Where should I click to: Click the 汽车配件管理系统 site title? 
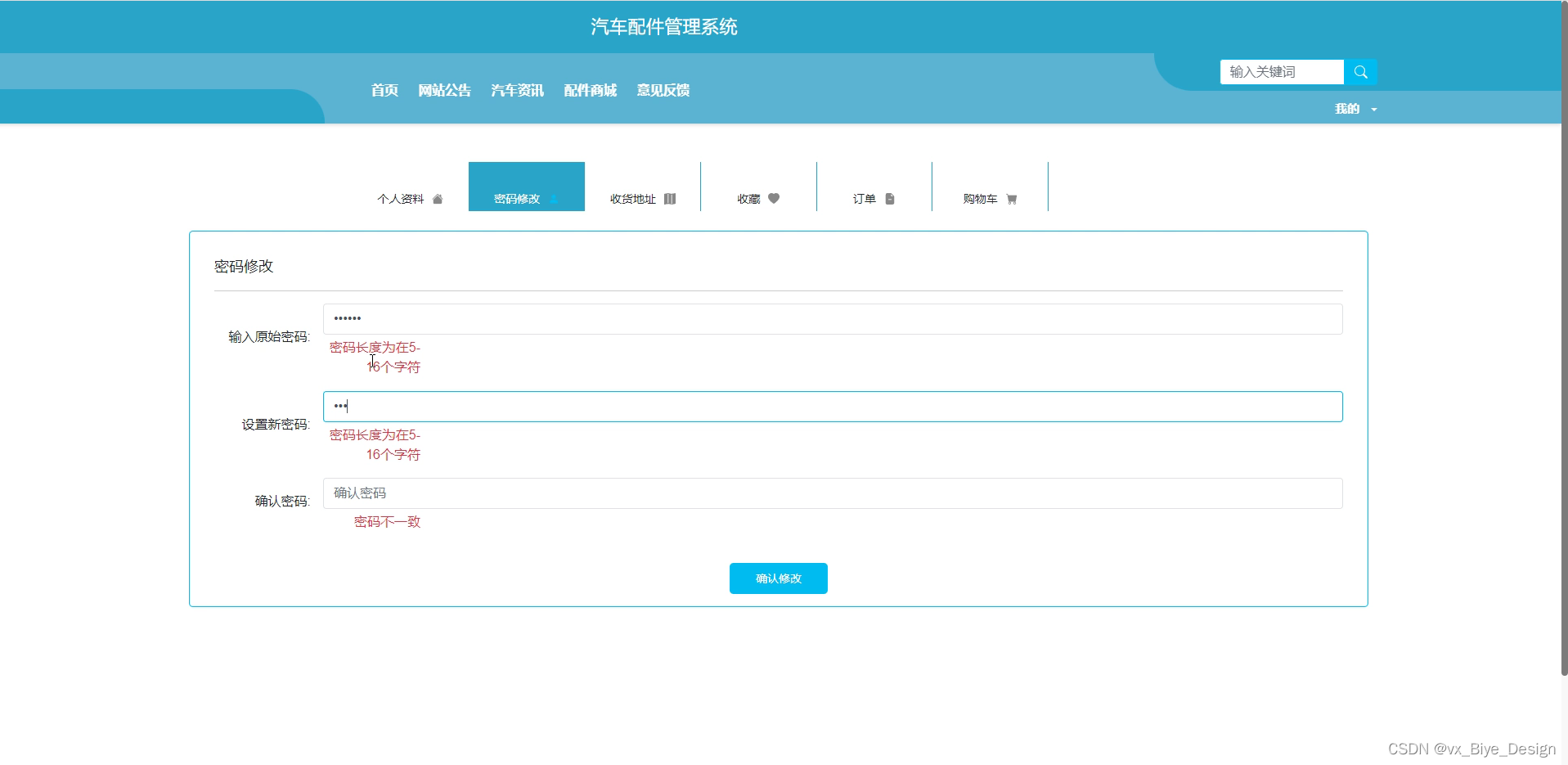pos(664,27)
